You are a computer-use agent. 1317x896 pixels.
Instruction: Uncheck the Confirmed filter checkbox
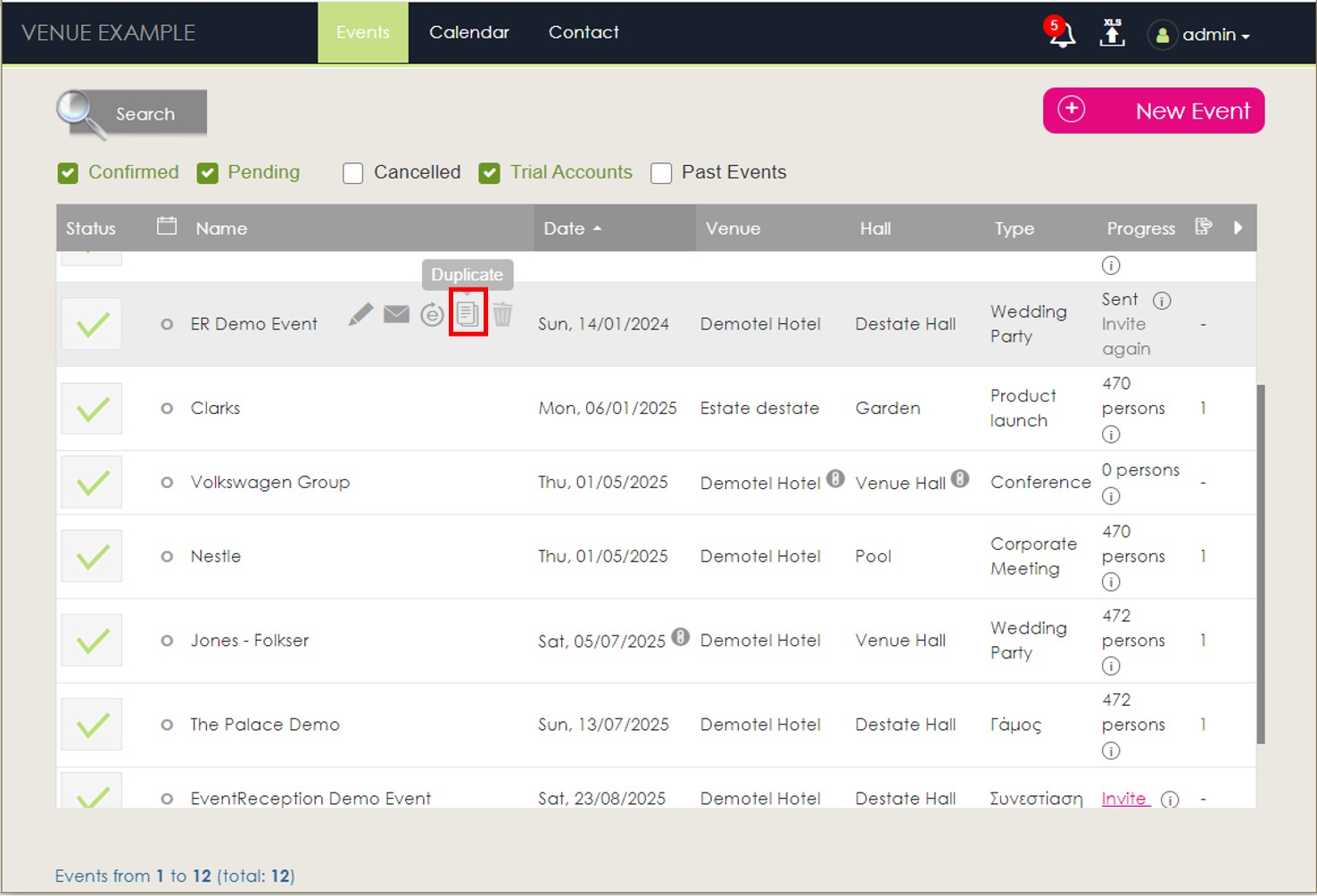point(68,173)
